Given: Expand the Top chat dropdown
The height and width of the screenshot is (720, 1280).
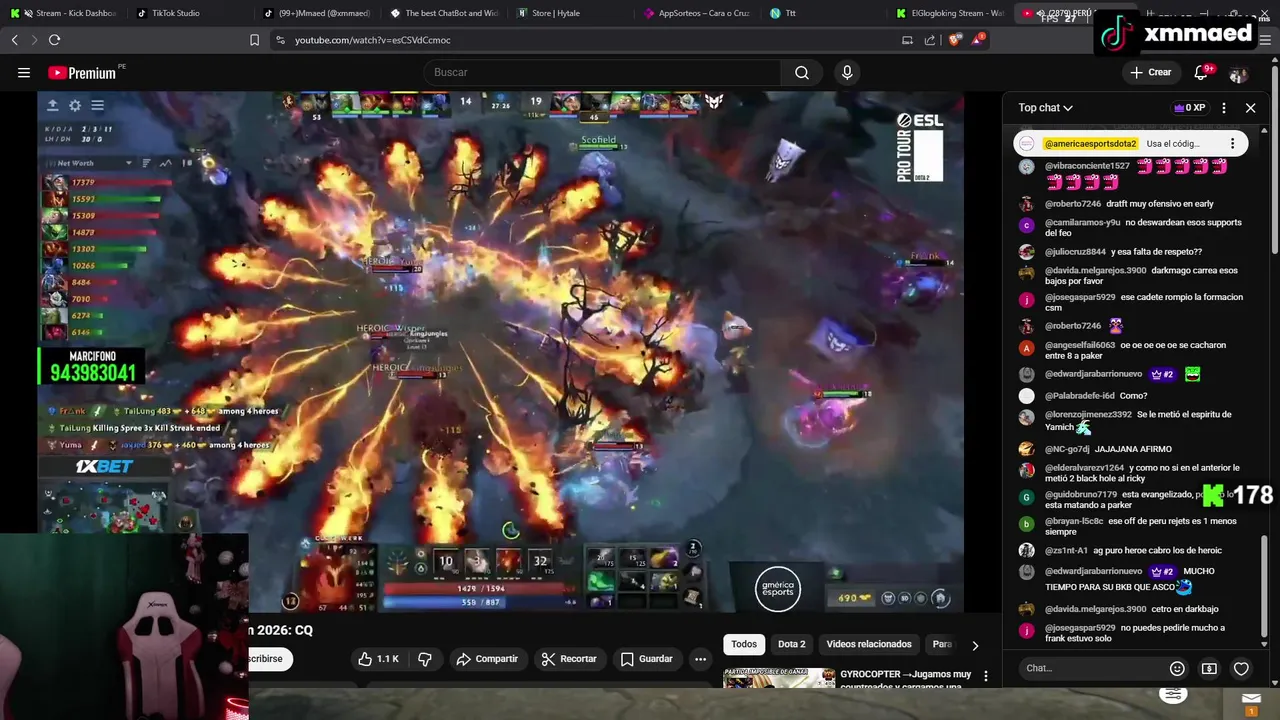Looking at the screenshot, I should click(x=1046, y=108).
